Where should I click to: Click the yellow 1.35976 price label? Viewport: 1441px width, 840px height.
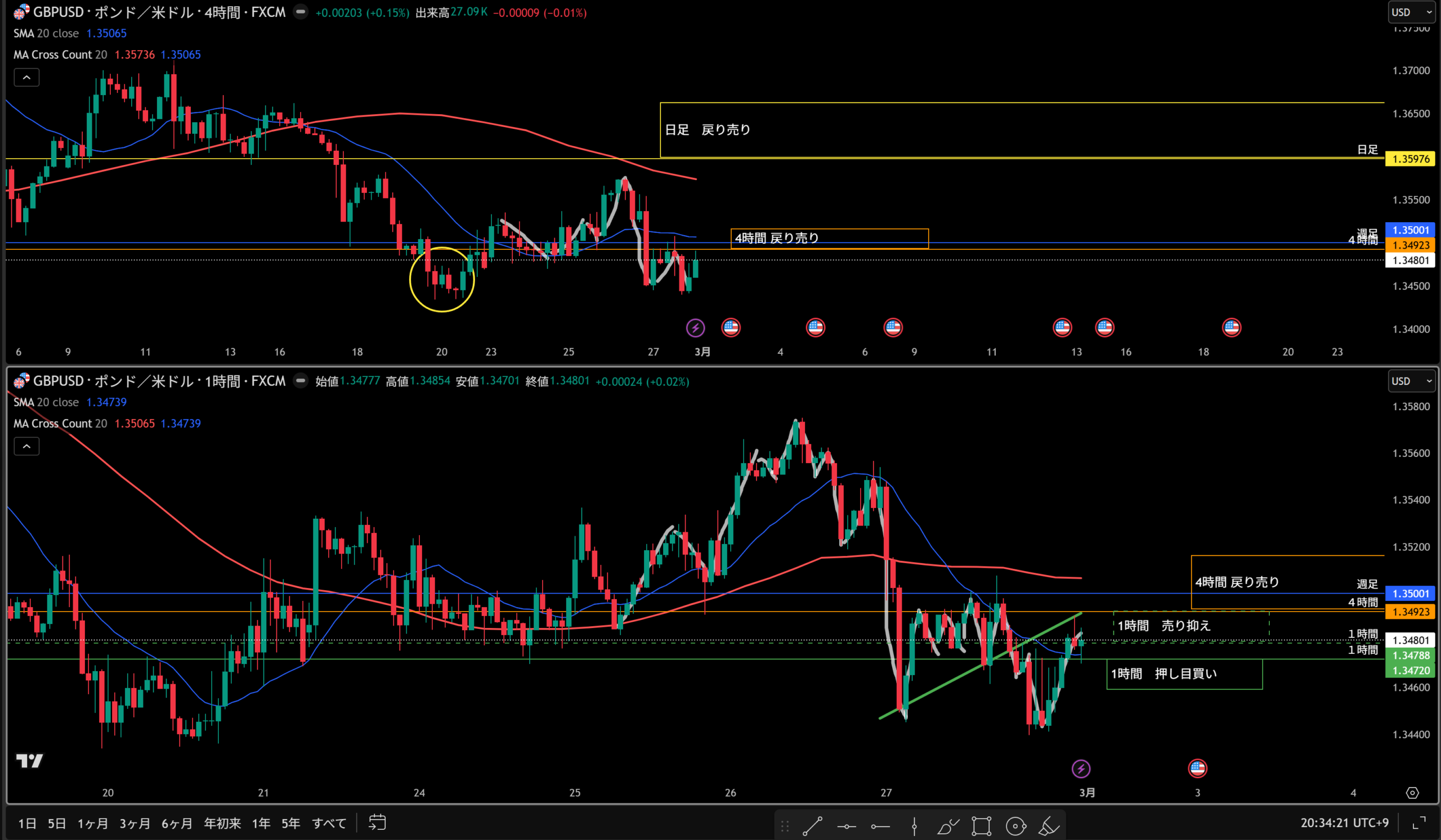(x=1410, y=159)
